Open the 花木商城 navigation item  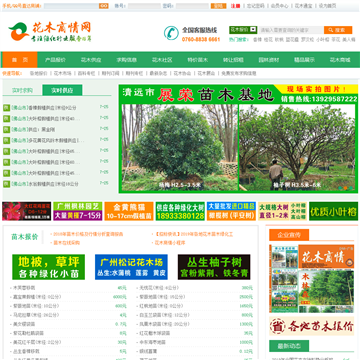click(x=340, y=60)
